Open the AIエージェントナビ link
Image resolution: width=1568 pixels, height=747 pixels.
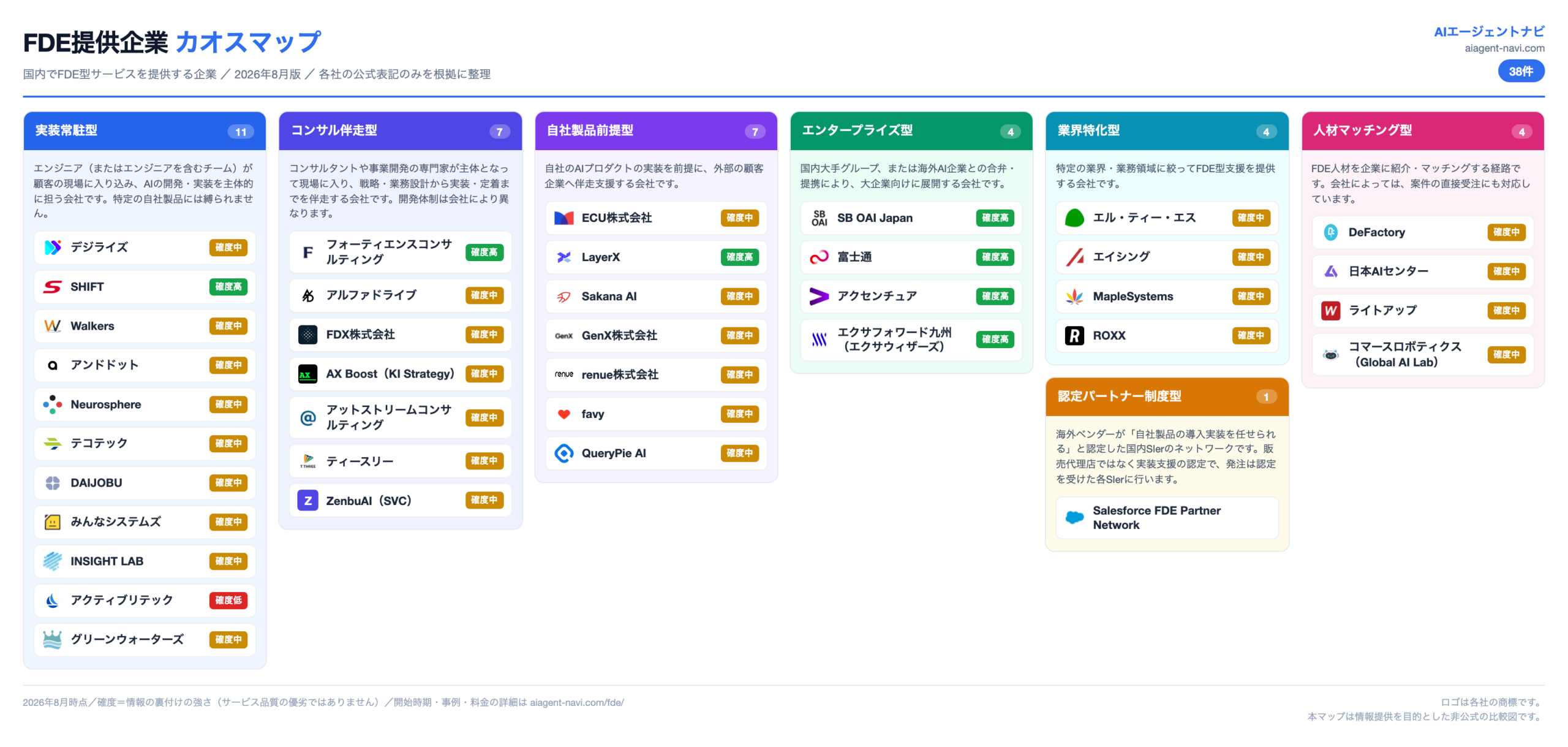pyautogui.click(x=1489, y=32)
